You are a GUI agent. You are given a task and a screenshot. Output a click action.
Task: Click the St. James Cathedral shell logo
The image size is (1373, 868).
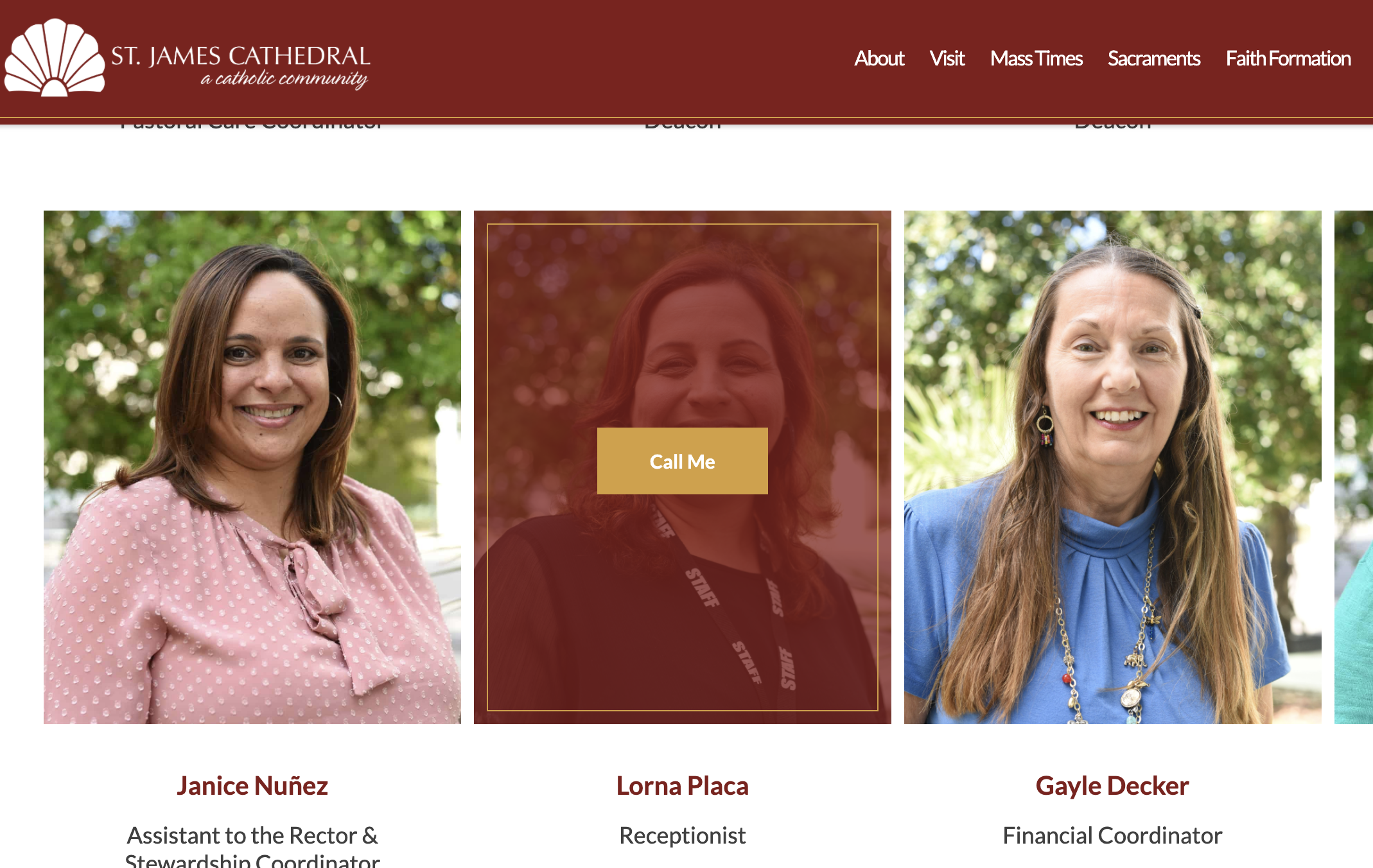point(55,58)
